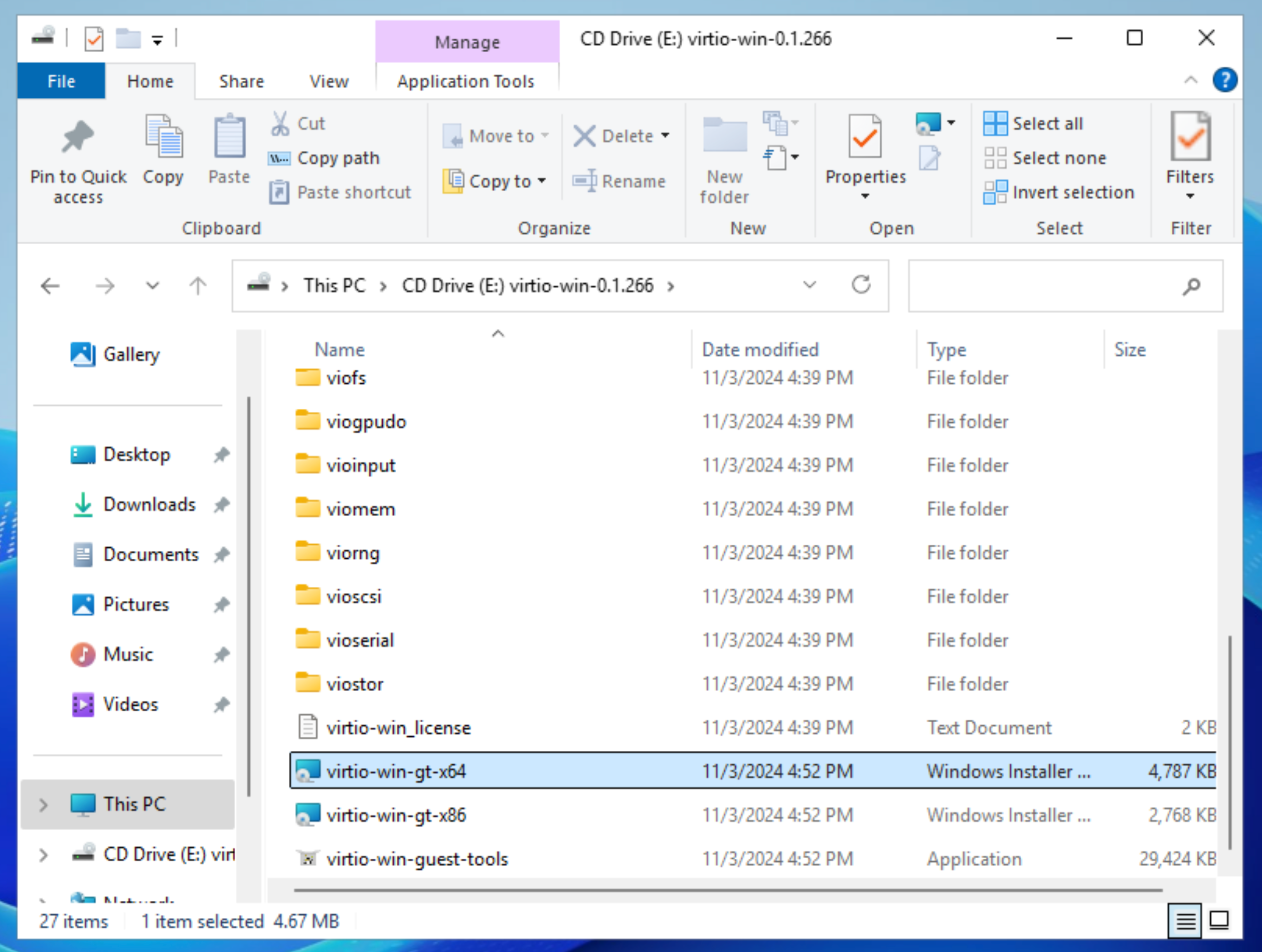Screen dimensions: 1262x952
Task: Open the Delete dropdown arrow
Action: [x=665, y=136]
